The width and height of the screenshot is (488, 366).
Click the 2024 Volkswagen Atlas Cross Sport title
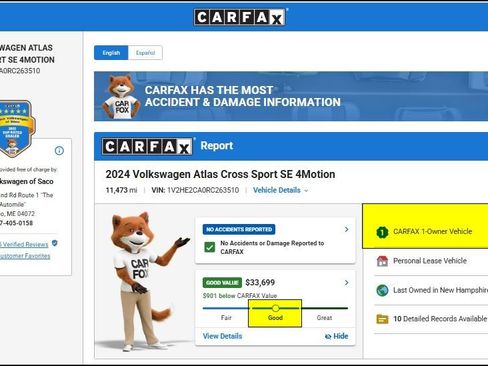point(220,174)
